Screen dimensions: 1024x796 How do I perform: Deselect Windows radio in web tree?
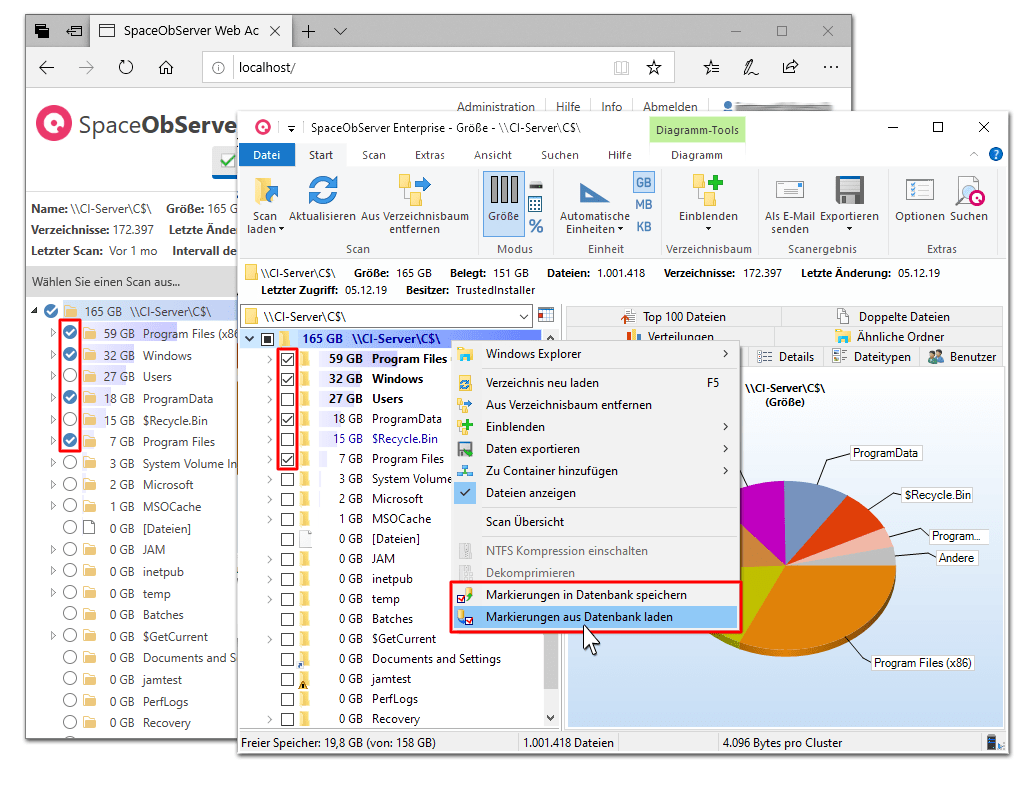(x=70, y=354)
